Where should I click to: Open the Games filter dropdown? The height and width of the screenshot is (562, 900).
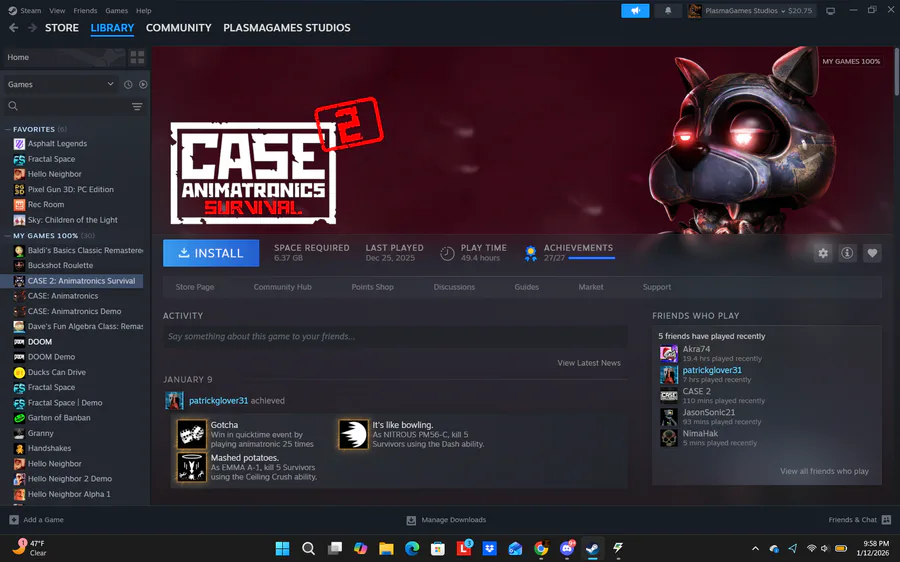61,84
